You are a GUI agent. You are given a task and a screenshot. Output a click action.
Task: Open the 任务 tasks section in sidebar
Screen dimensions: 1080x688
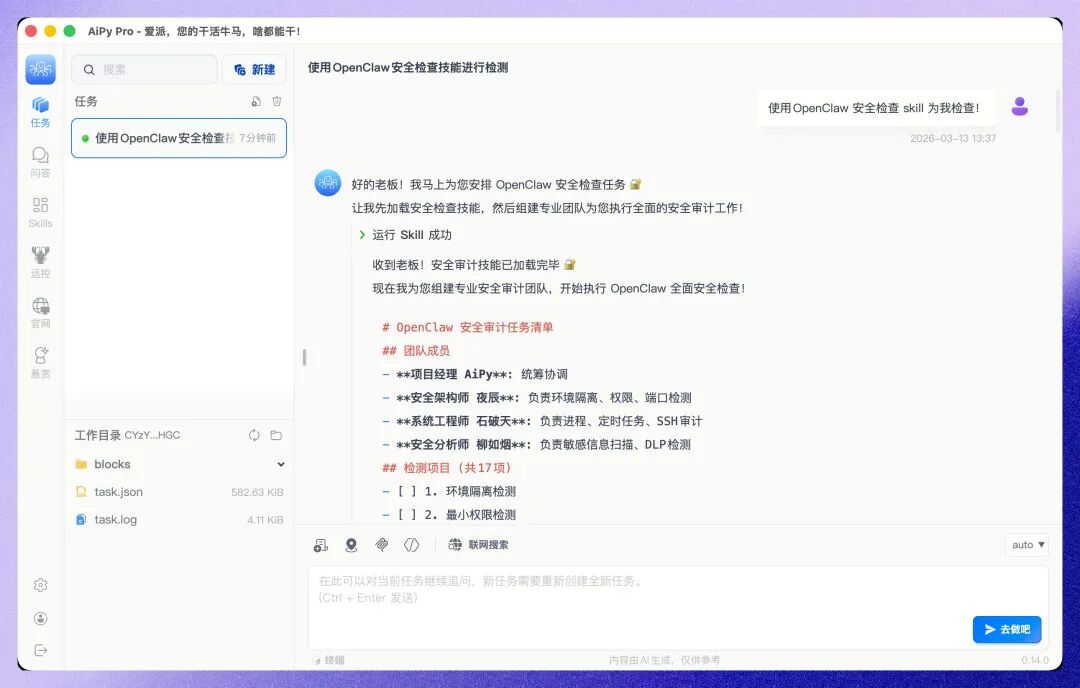pyautogui.click(x=41, y=112)
